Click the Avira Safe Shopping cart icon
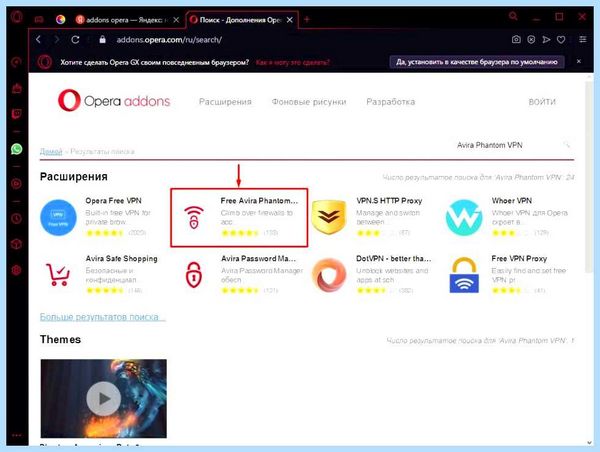 pyautogui.click(x=58, y=274)
